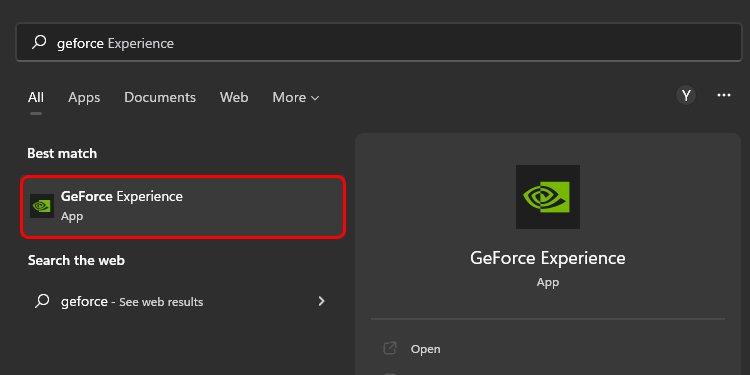Select the All filter tab
The image size is (750, 375).
(36, 98)
